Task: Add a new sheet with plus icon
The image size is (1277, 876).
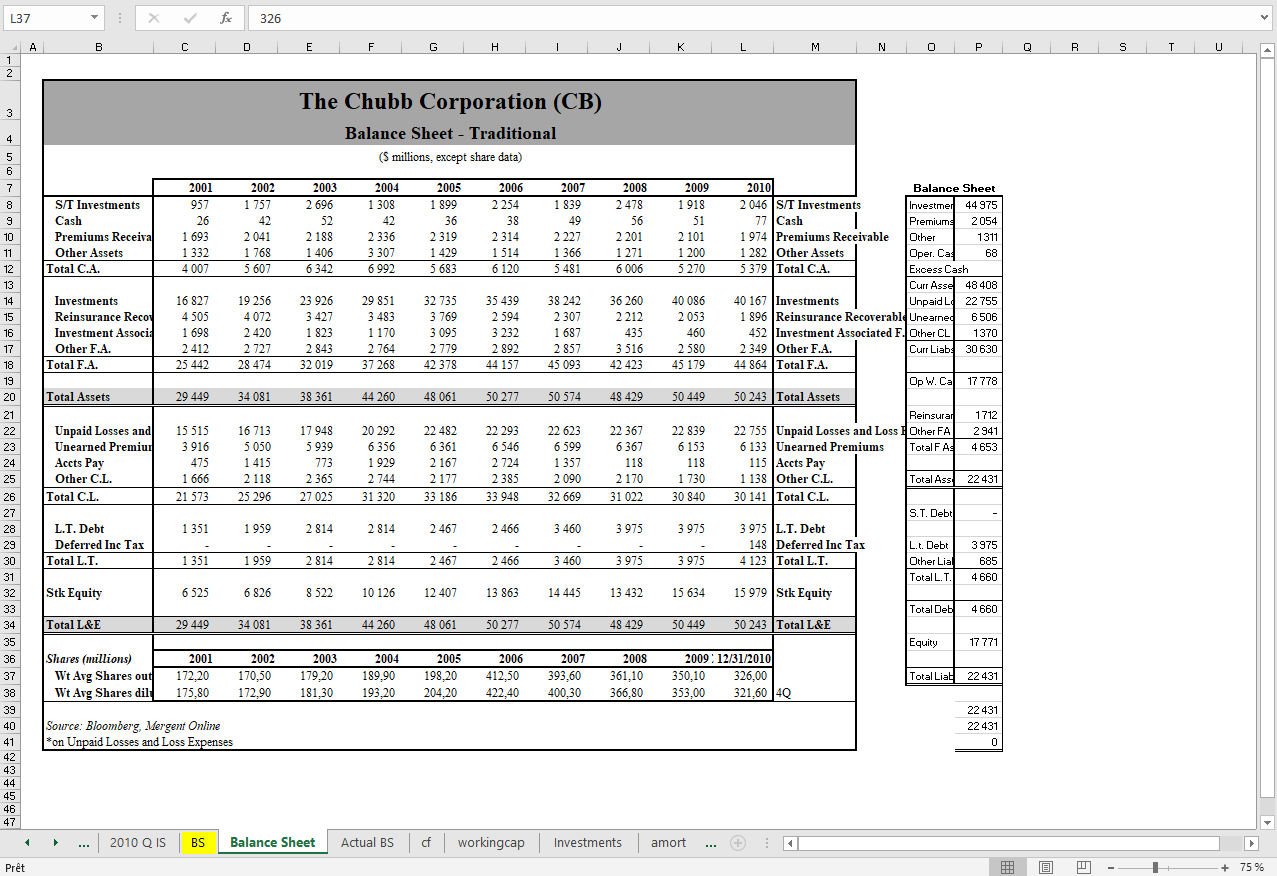Action: (738, 843)
